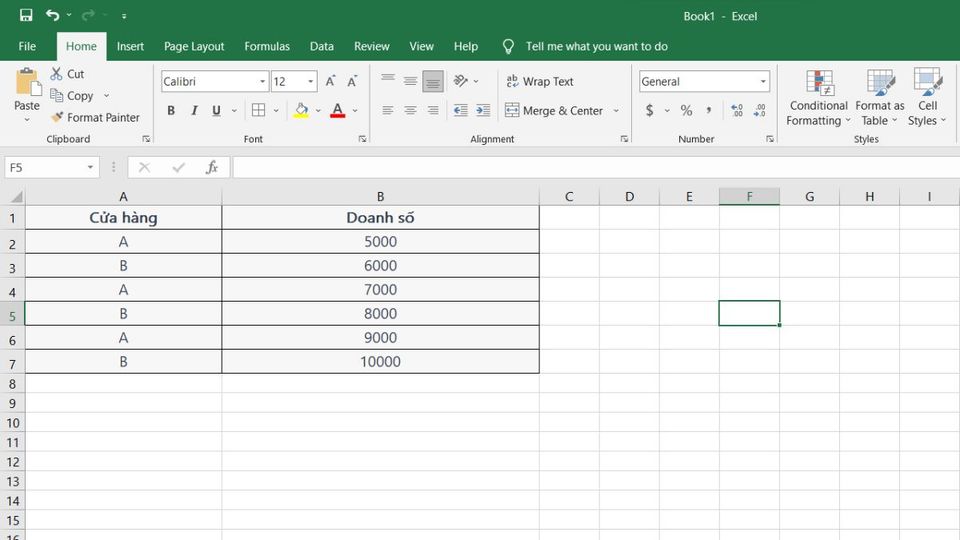Toggle Underline formatting
960x540 pixels.
(216, 111)
